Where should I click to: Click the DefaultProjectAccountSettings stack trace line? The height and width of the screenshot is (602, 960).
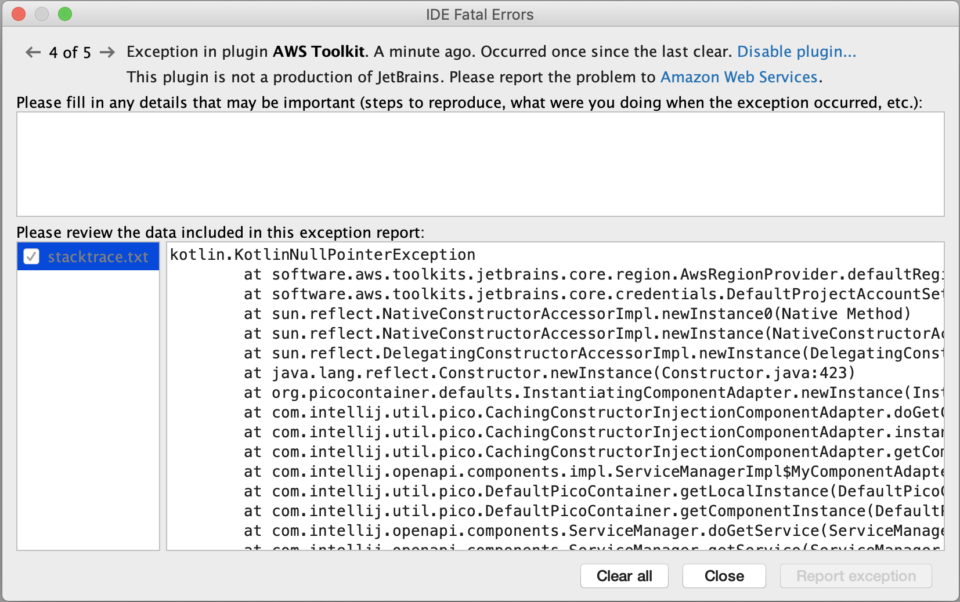(x=593, y=294)
